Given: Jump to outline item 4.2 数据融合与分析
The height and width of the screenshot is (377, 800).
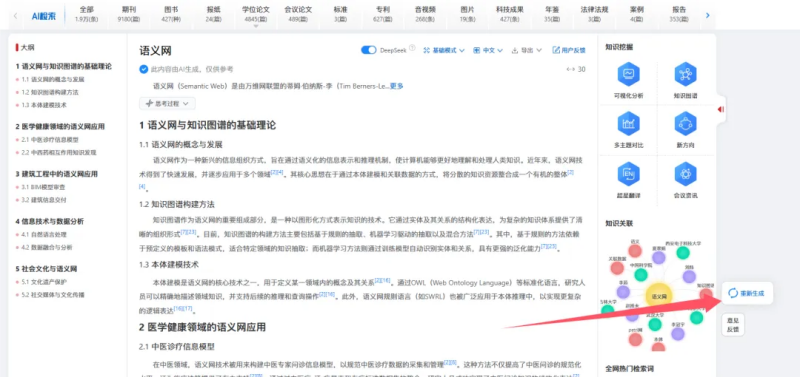Looking at the screenshot, I should tap(47, 247).
